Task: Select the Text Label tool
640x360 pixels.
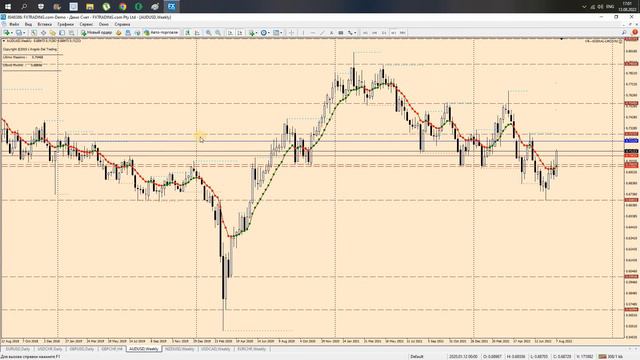Action: tap(341, 33)
